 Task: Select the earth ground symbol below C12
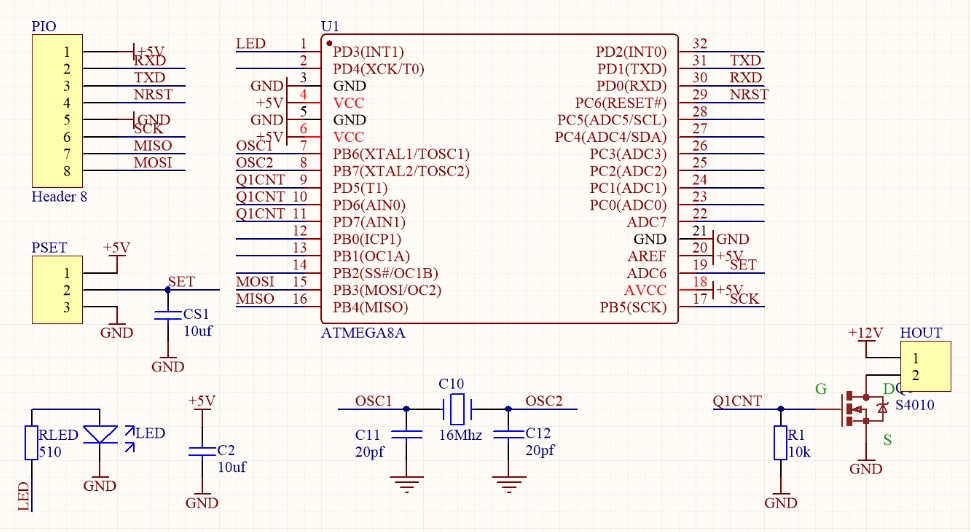508,484
